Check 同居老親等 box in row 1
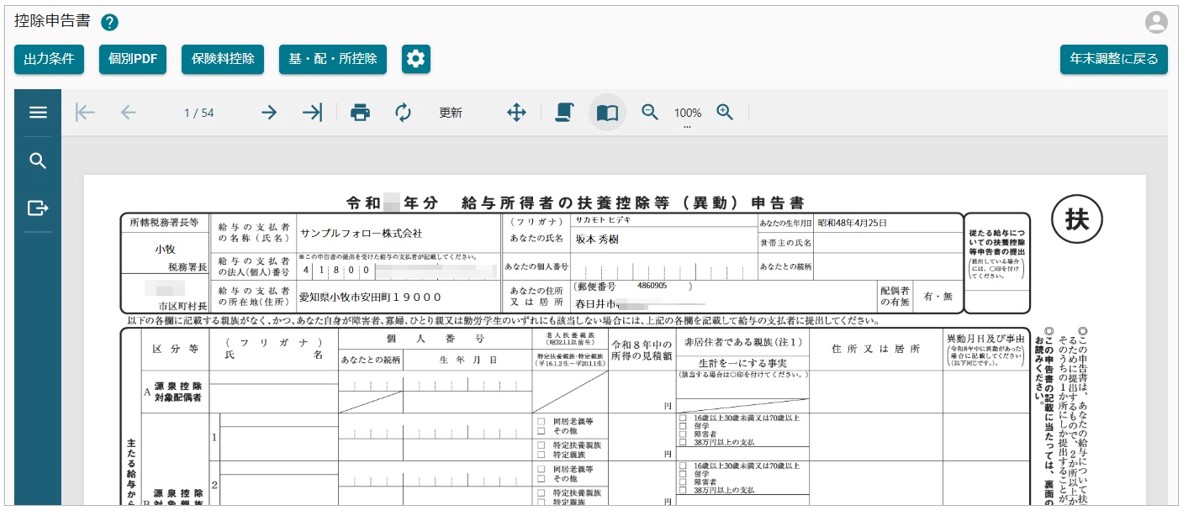 click(540, 419)
